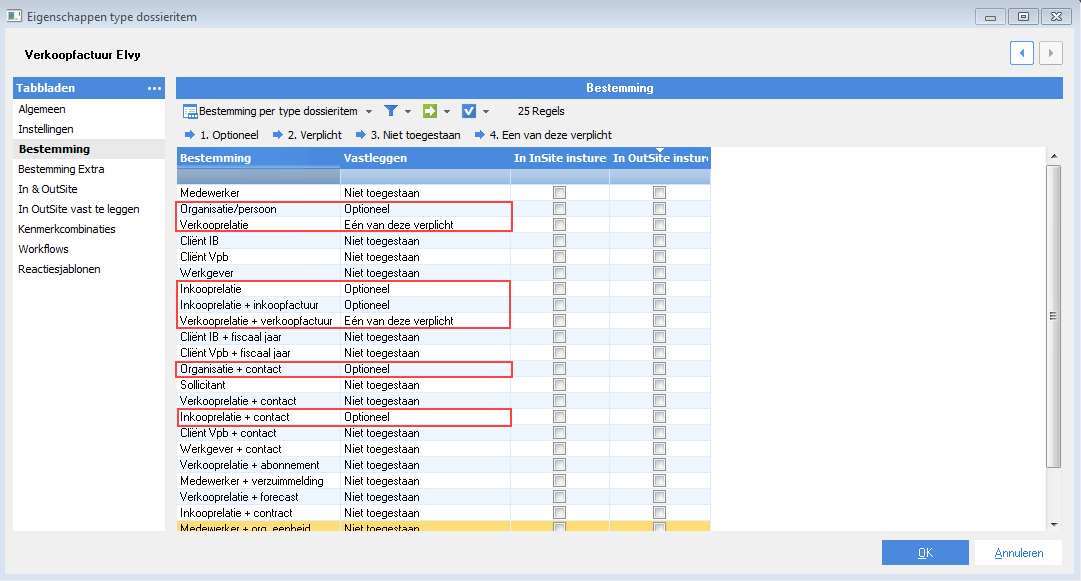Enable In OutSite checkbox for Verkooprelatie row

coord(659,225)
